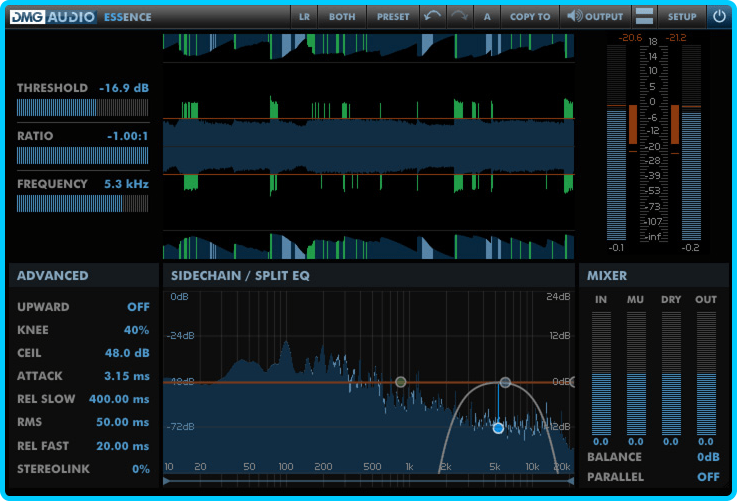Select the blue bandpass EQ node
Screen dimensions: 737x501
(x=498, y=428)
